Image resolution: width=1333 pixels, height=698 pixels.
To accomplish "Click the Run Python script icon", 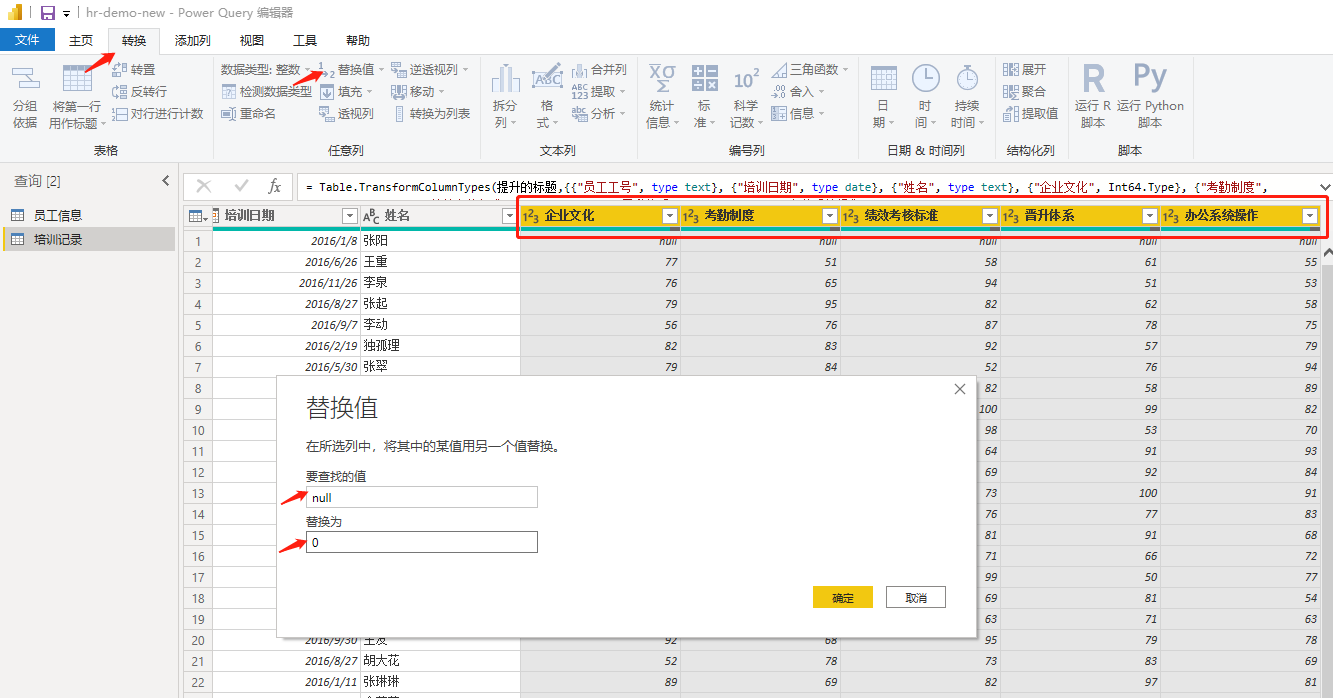I will point(1150,80).
